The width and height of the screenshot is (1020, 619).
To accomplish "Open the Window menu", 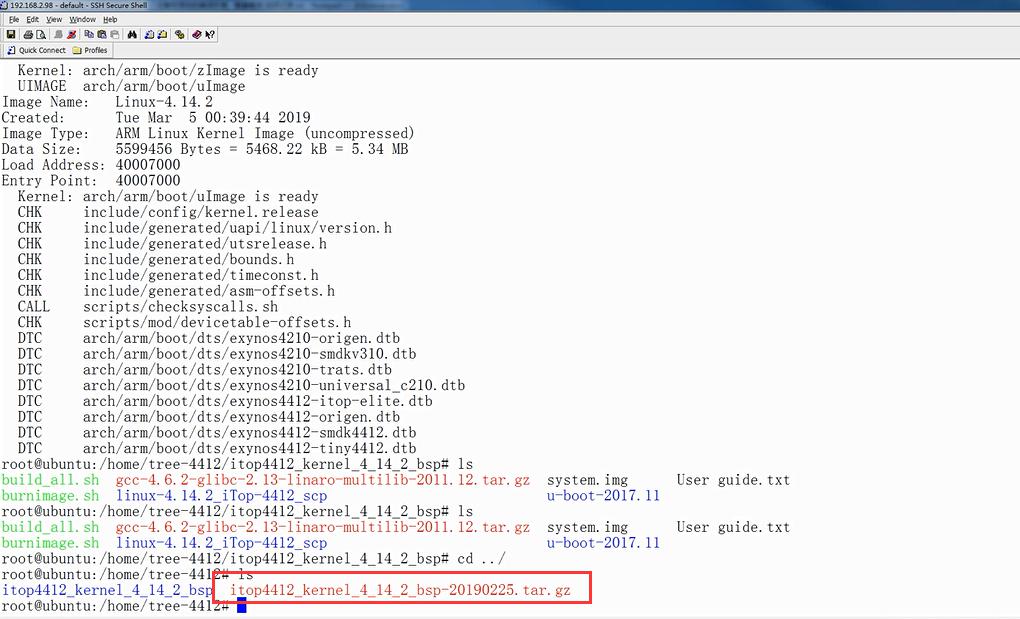I will pos(83,20).
